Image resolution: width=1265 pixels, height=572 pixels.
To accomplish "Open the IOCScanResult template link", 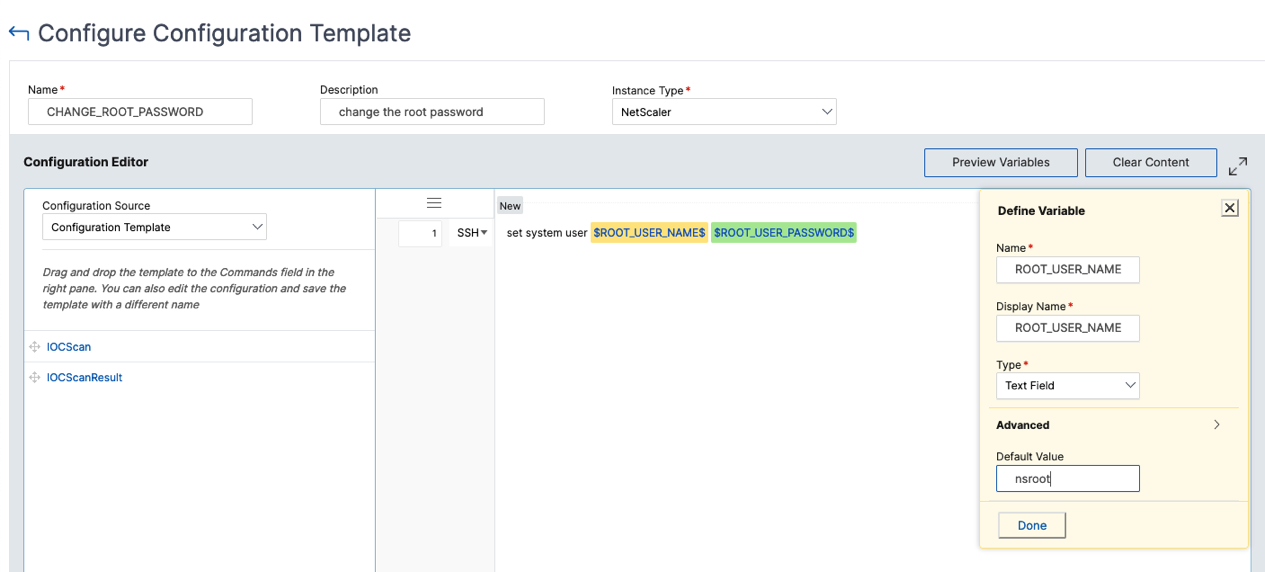I will pos(85,378).
